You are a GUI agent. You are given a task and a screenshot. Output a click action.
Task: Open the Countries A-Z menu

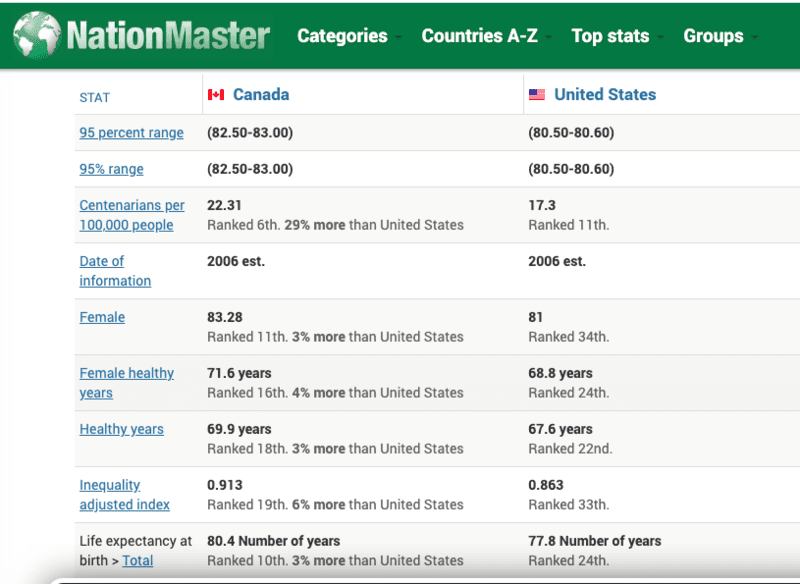click(480, 36)
